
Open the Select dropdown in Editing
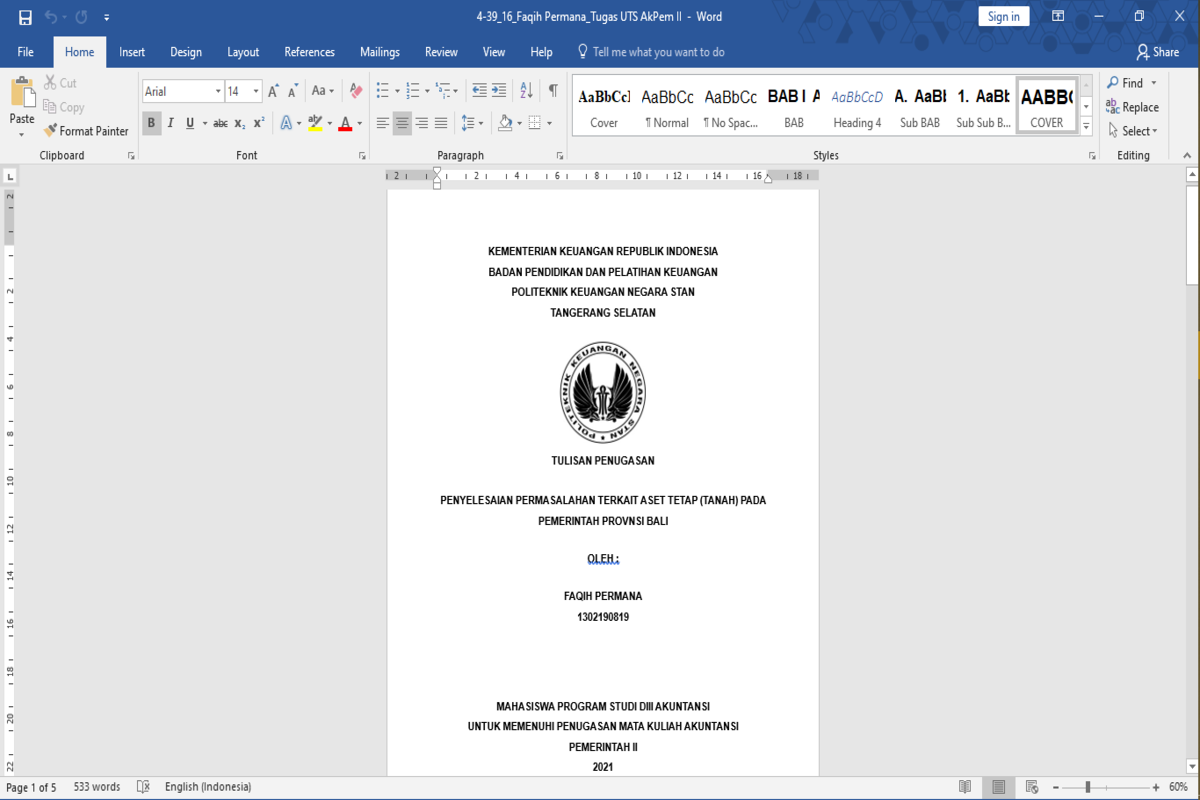pos(1132,131)
